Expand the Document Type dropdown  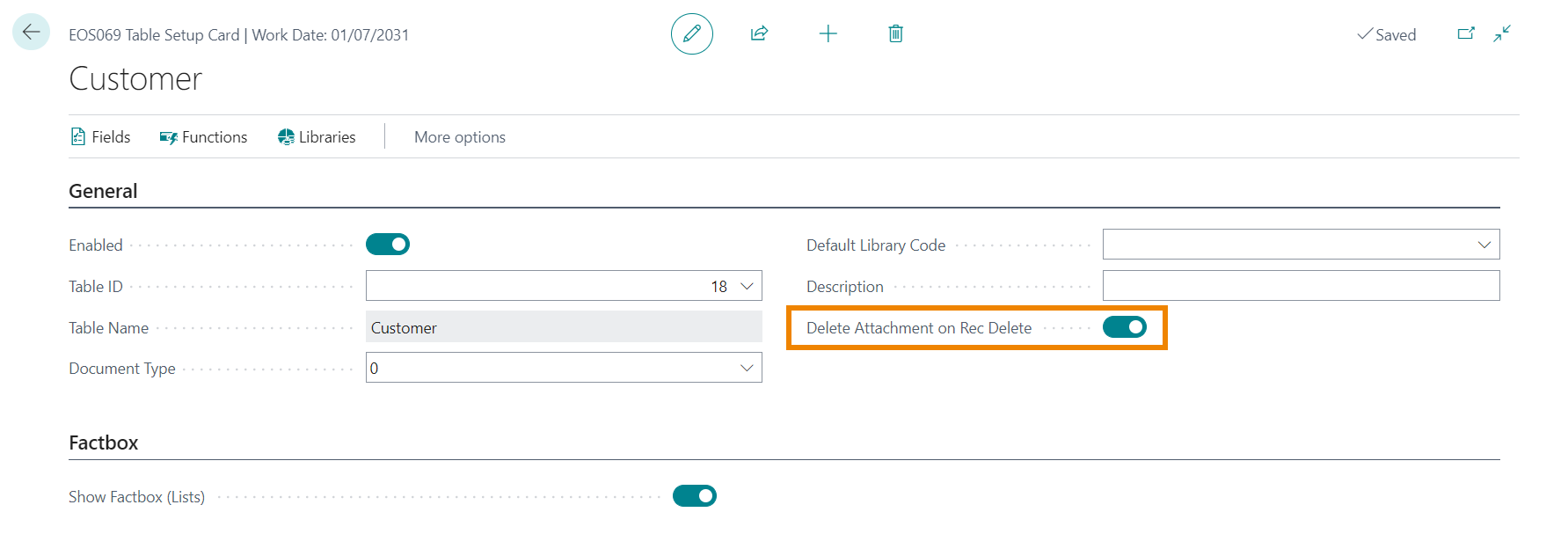(747, 368)
